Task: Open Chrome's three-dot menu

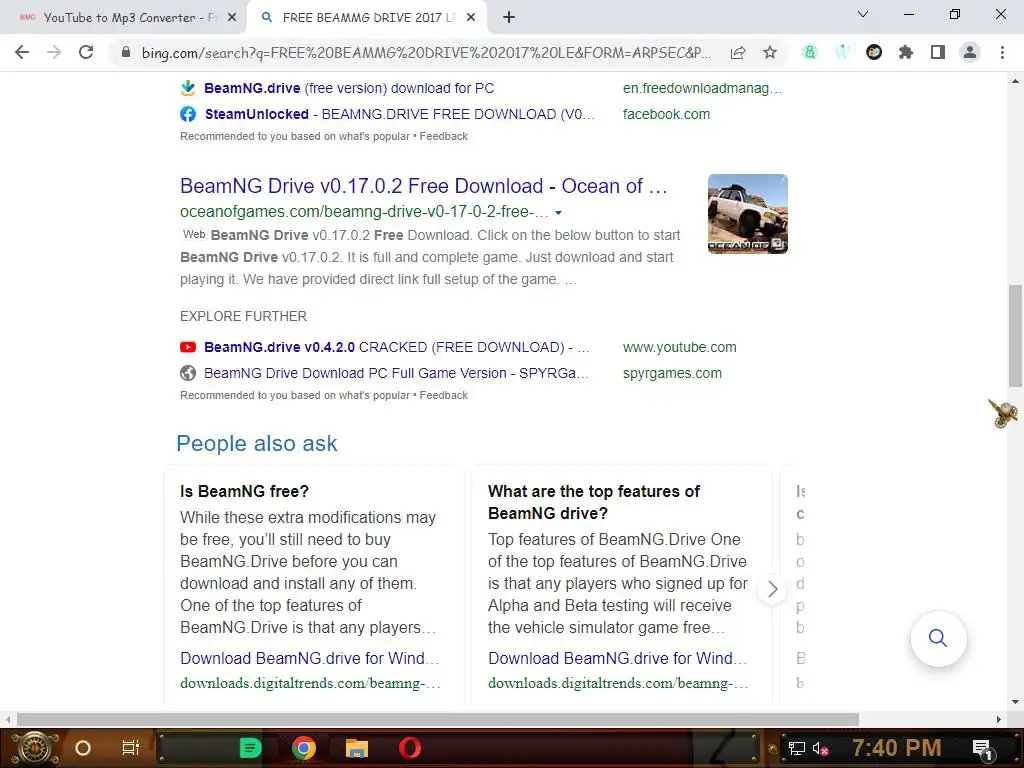Action: pos(1002,52)
